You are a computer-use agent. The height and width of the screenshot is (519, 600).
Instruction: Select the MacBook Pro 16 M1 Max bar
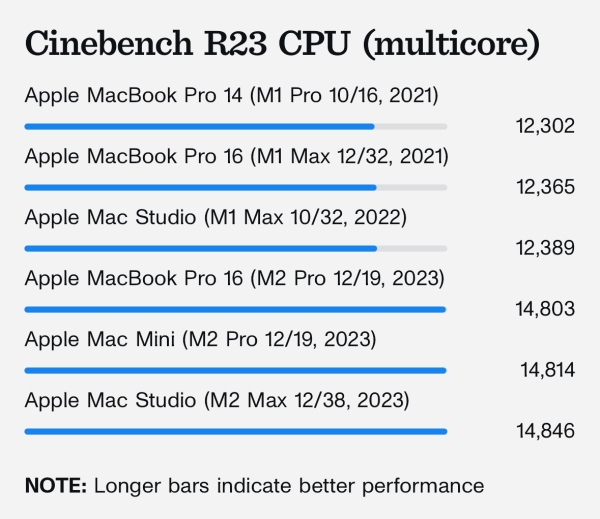click(x=201, y=188)
